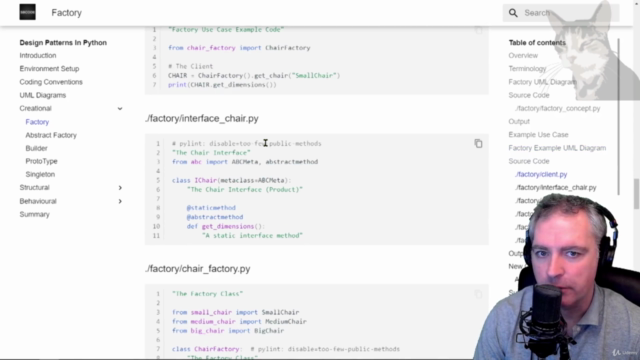Copy the client.py code block at top
The height and width of the screenshot is (360, 640).
pos(478,30)
